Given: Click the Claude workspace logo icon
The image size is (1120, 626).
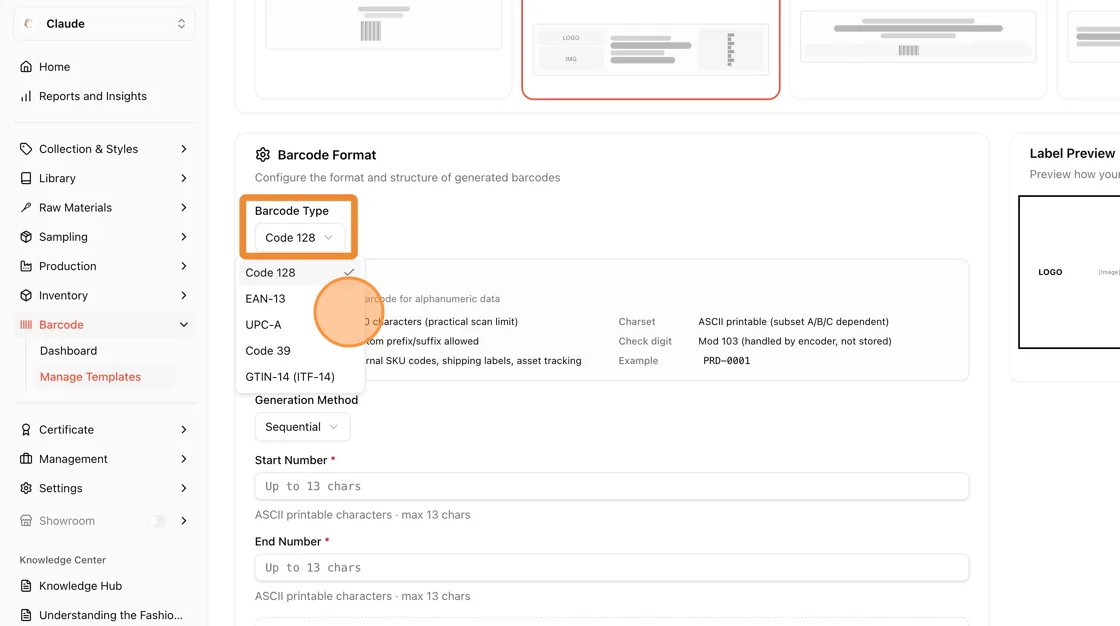Looking at the screenshot, I should tap(29, 24).
